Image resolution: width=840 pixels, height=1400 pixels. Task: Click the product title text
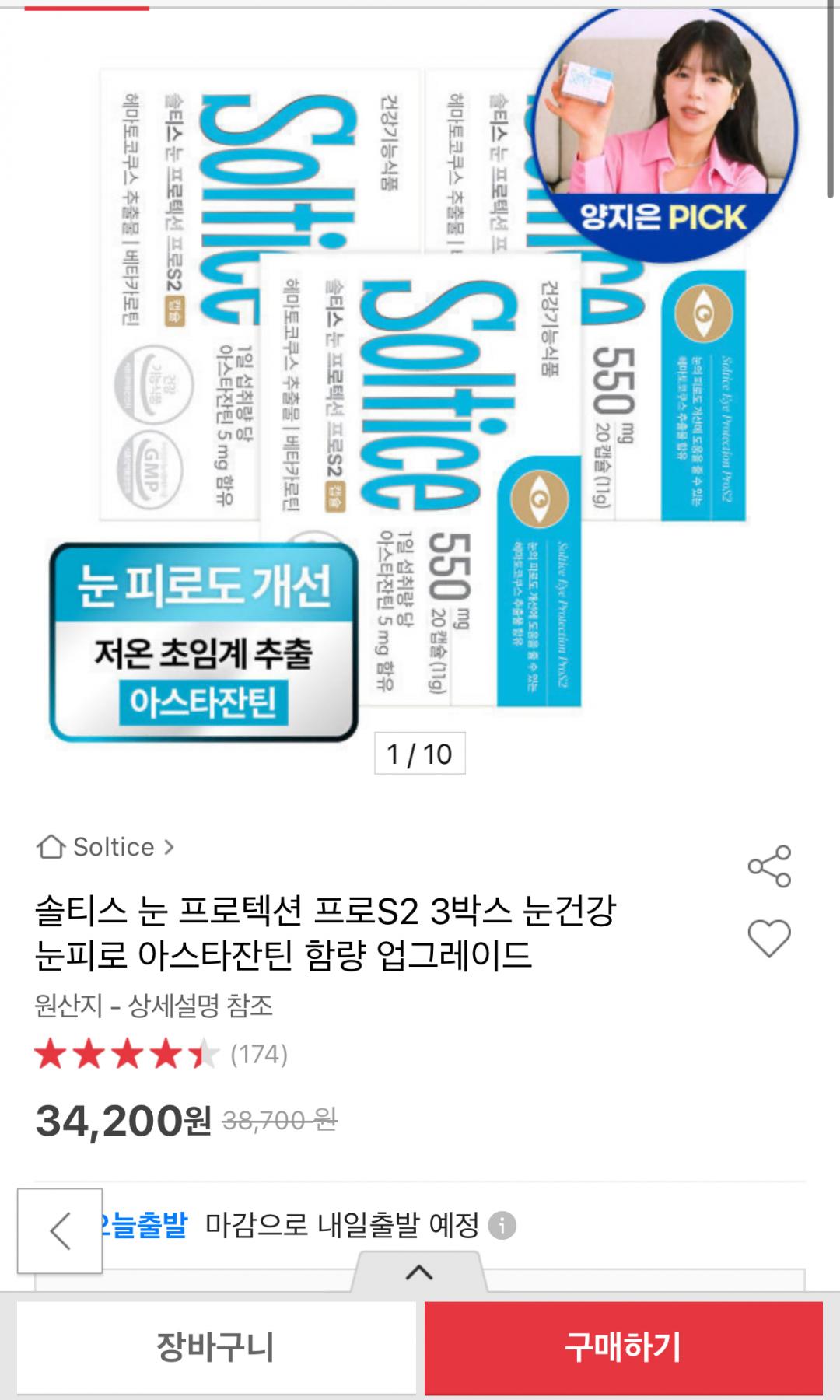[326, 933]
